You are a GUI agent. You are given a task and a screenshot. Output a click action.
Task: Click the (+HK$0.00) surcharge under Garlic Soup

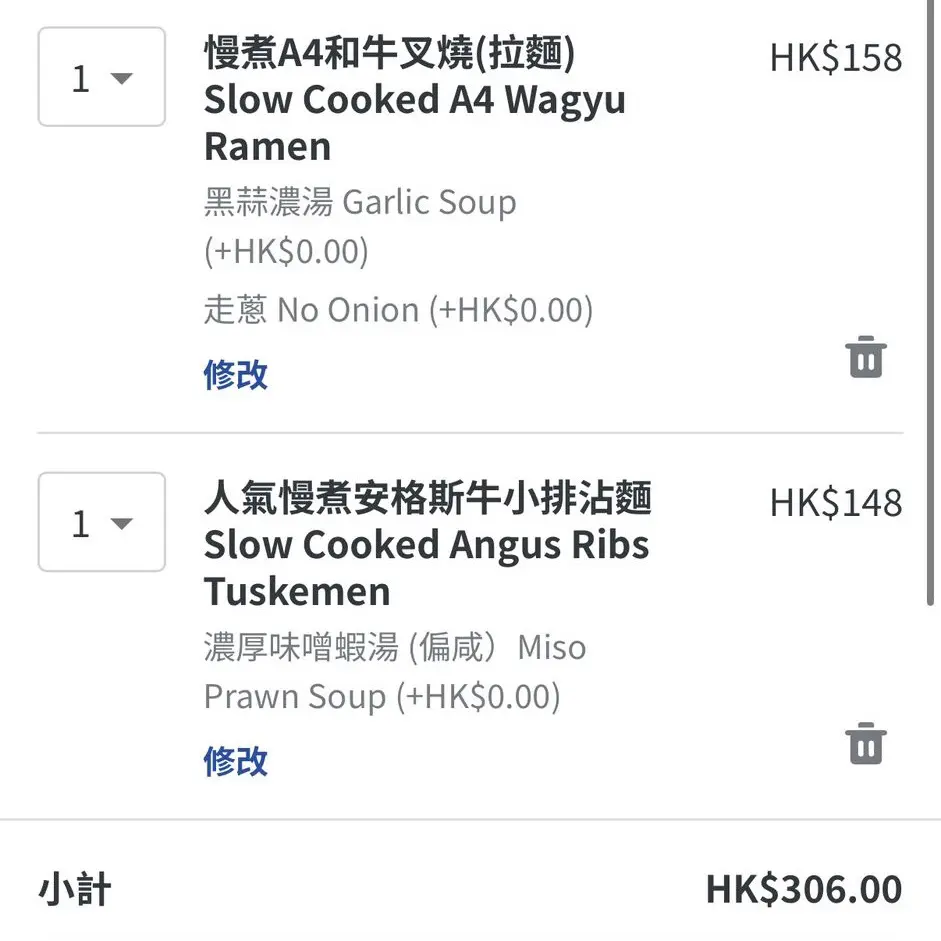(286, 251)
